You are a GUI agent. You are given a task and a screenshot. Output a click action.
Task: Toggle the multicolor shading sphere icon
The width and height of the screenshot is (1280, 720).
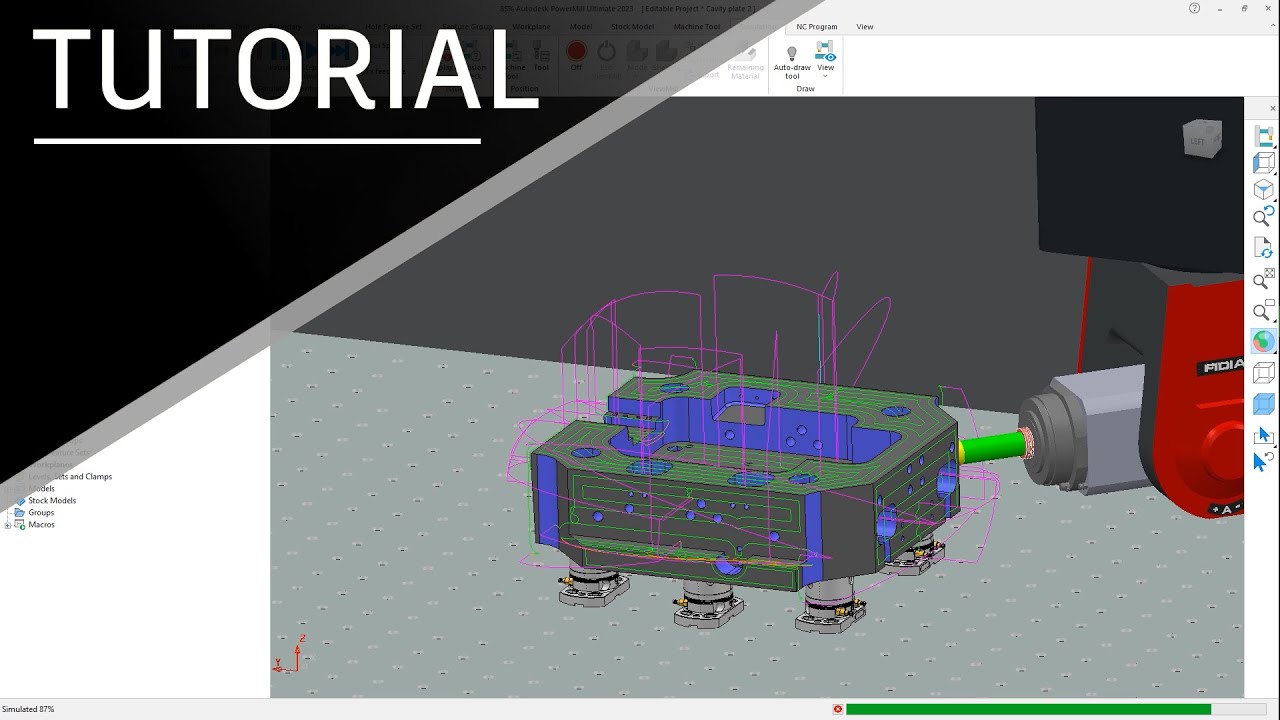[1264, 342]
